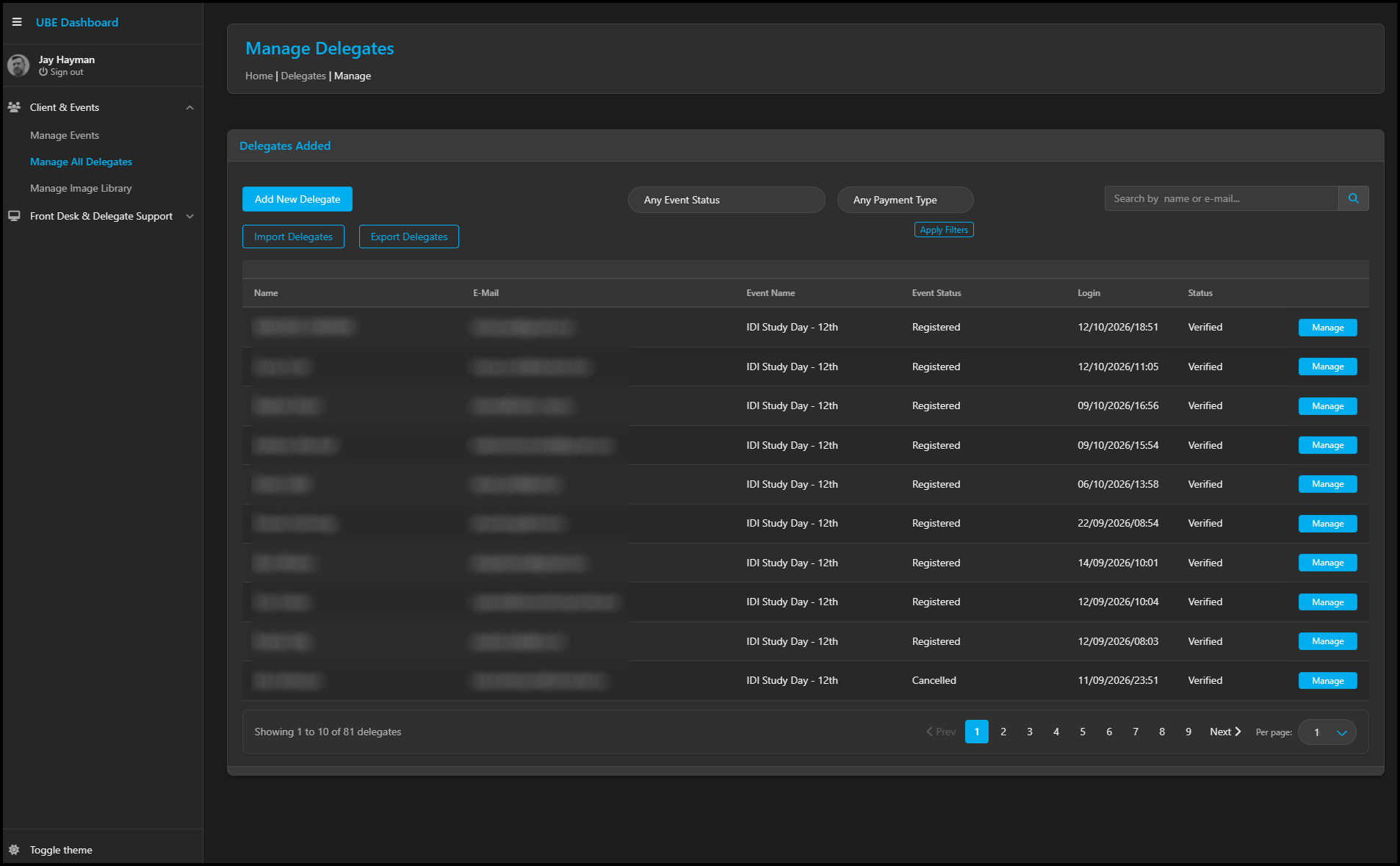The width and height of the screenshot is (1400, 866).
Task: Open the Any Payment Type dropdown
Action: tap(905, 200)
